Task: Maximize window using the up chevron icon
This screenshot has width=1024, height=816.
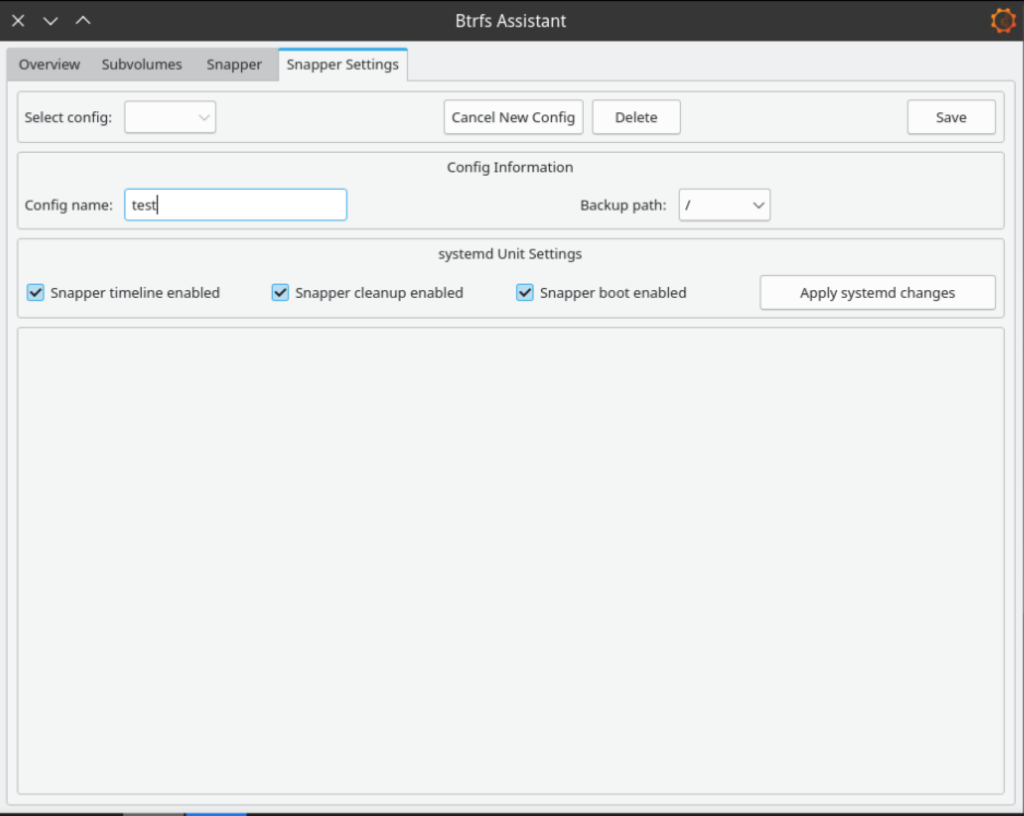Action: tap(83, 20)
